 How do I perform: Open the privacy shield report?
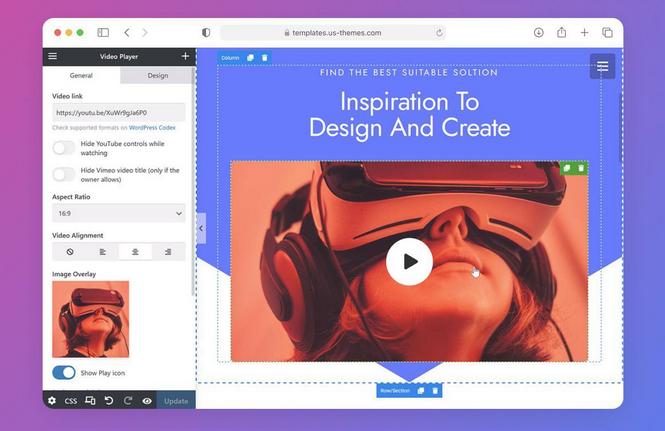coord(206,32)
